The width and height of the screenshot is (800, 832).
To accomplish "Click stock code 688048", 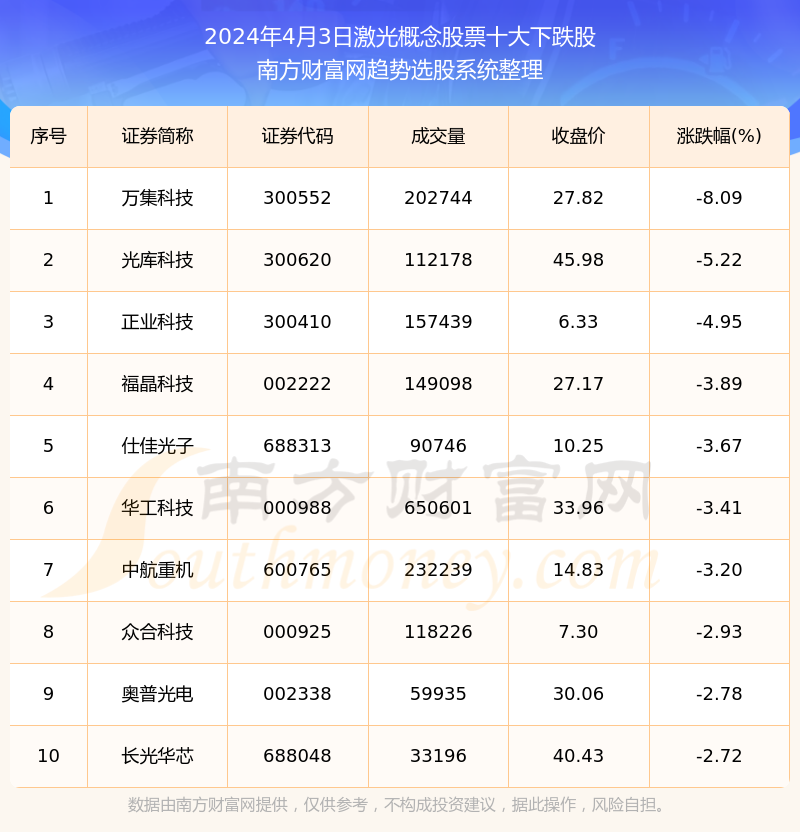I will 297,756.
